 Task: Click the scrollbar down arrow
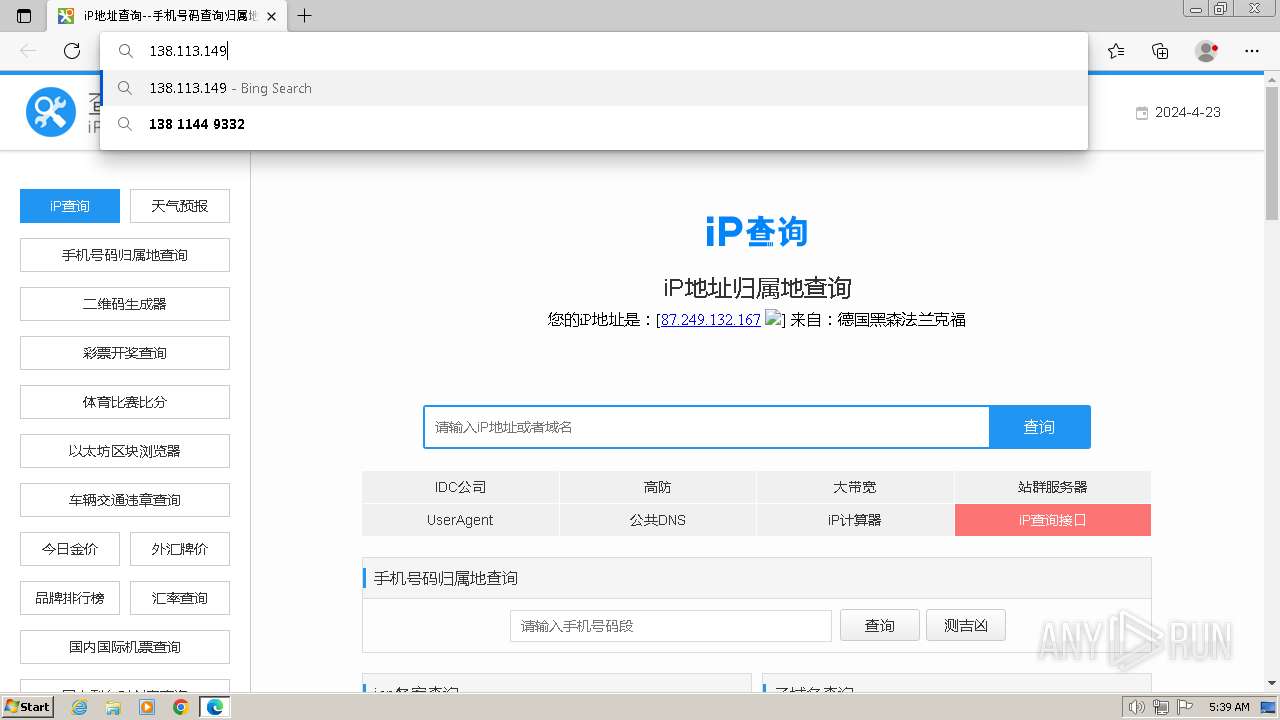[1272, 684]
